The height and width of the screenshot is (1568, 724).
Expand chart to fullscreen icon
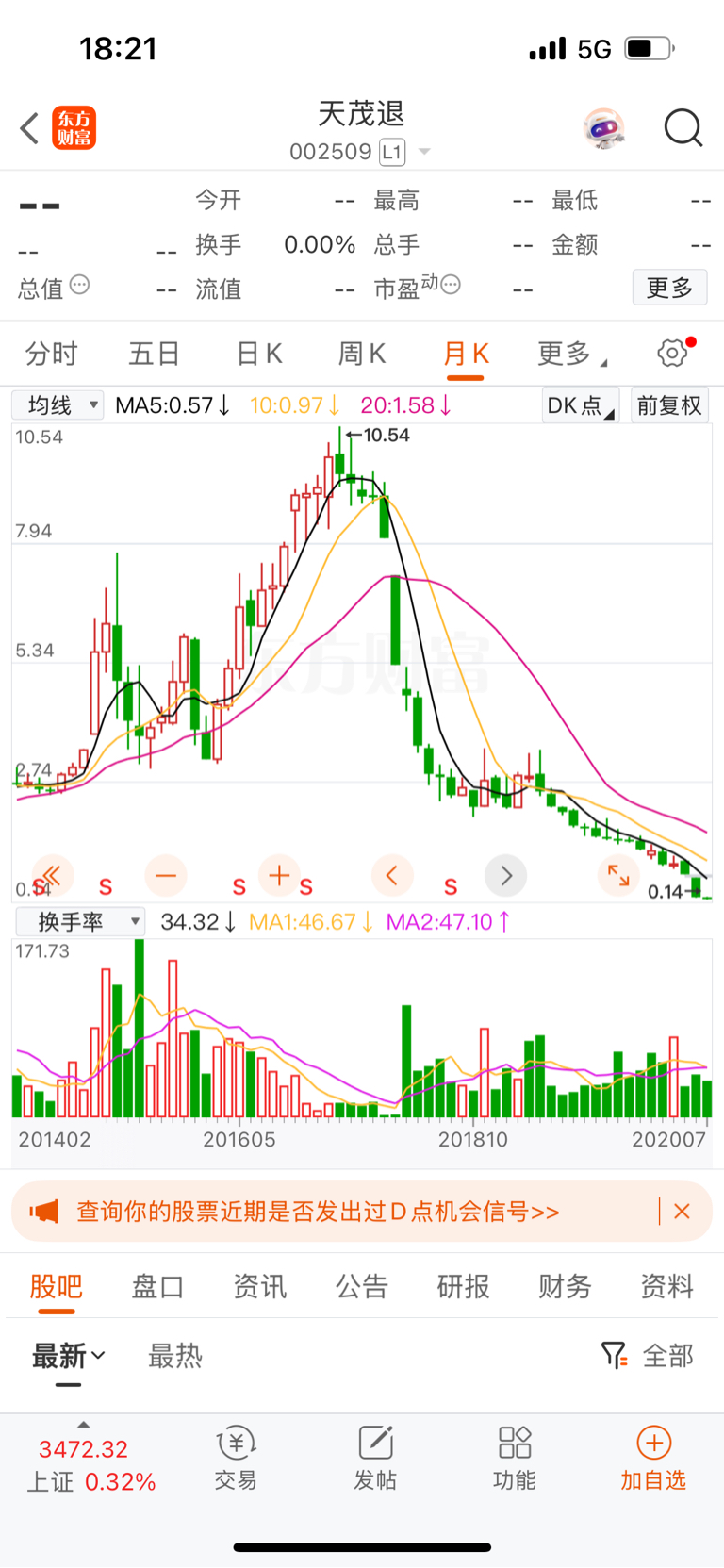[x=618, y=876]
